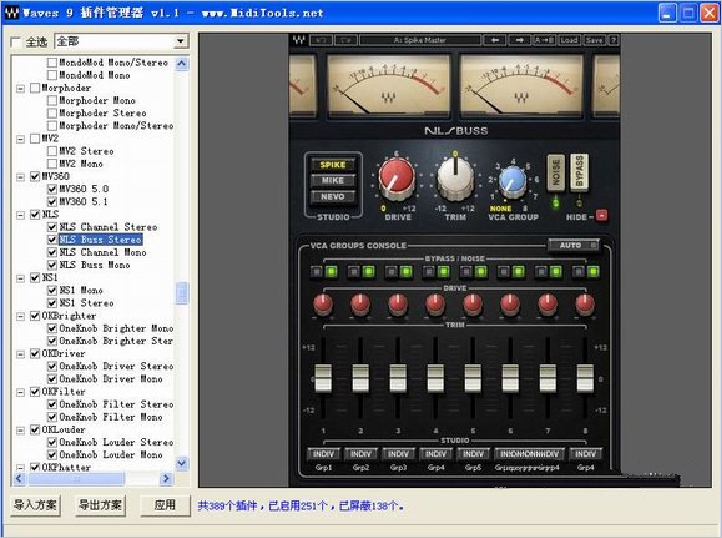
Task: Click the white TRIM knob
Action: tap(455, 178)
